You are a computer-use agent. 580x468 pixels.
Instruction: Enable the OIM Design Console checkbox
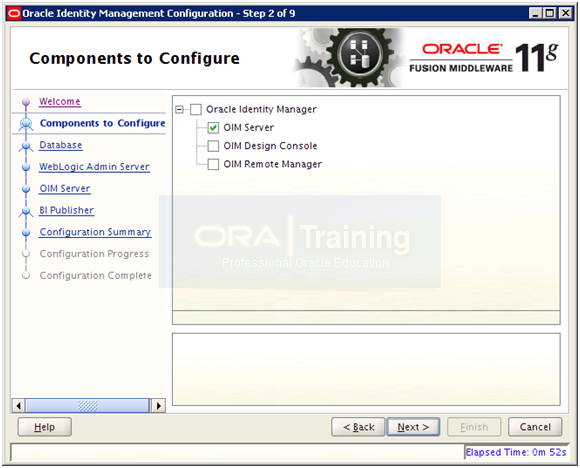(213, 146)
